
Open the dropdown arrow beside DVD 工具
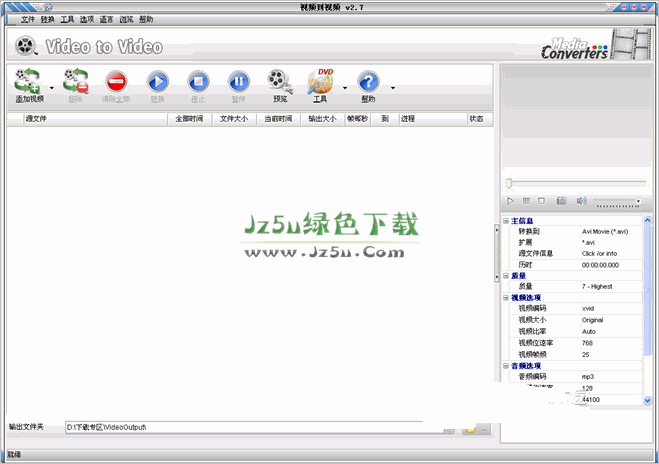pyautogui.click(x=345, y=87)
